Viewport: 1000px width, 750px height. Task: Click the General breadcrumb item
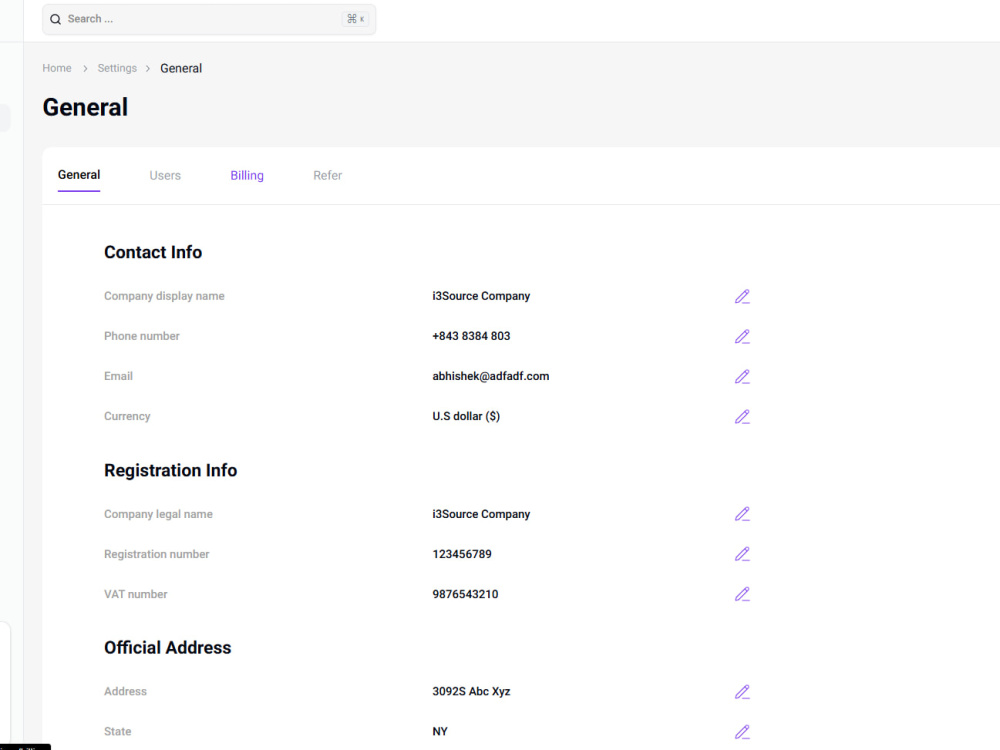[181, 68]
